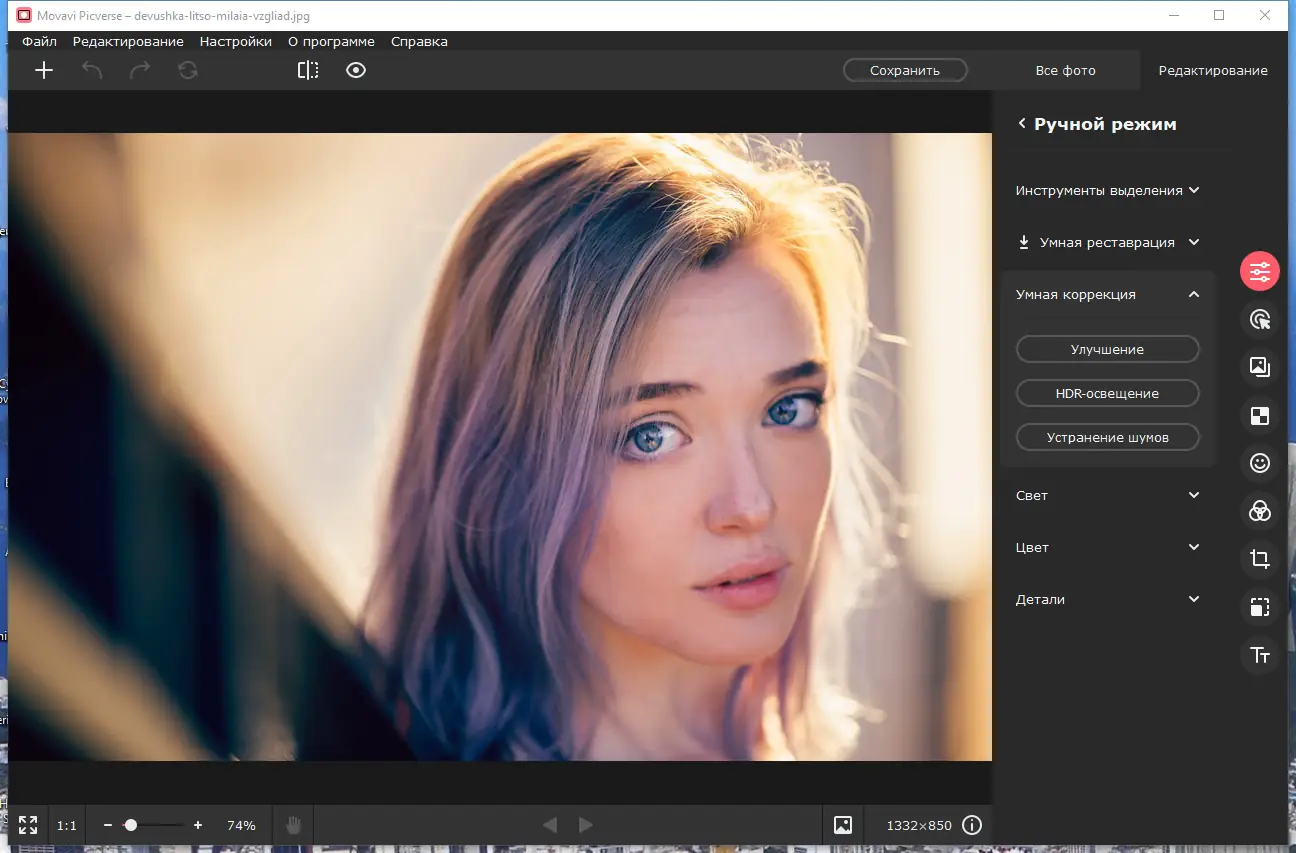Expand the Свет section
Image resolution: width=1296 pixels, height=853 pixels.
[x=1108, y=496]
